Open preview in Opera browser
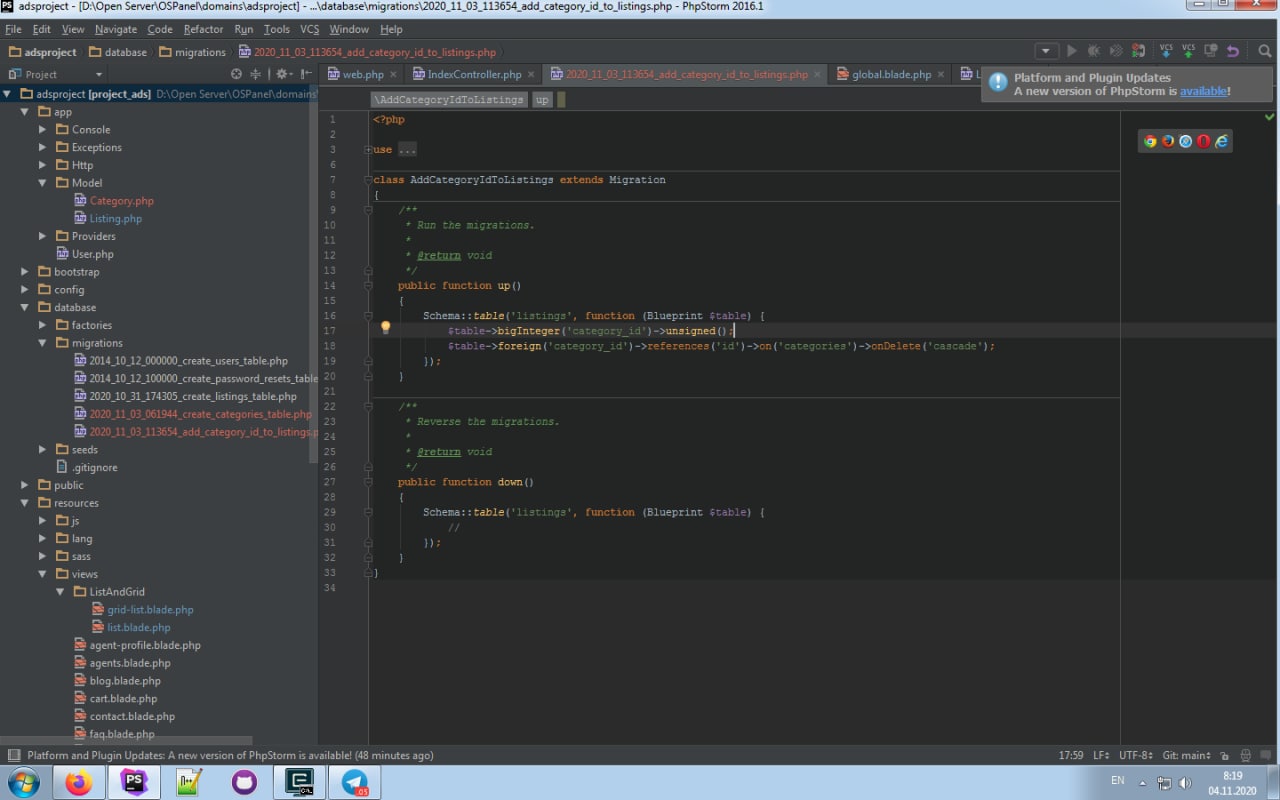This screenshot has height=800, width=1280. coord(1204,141)
